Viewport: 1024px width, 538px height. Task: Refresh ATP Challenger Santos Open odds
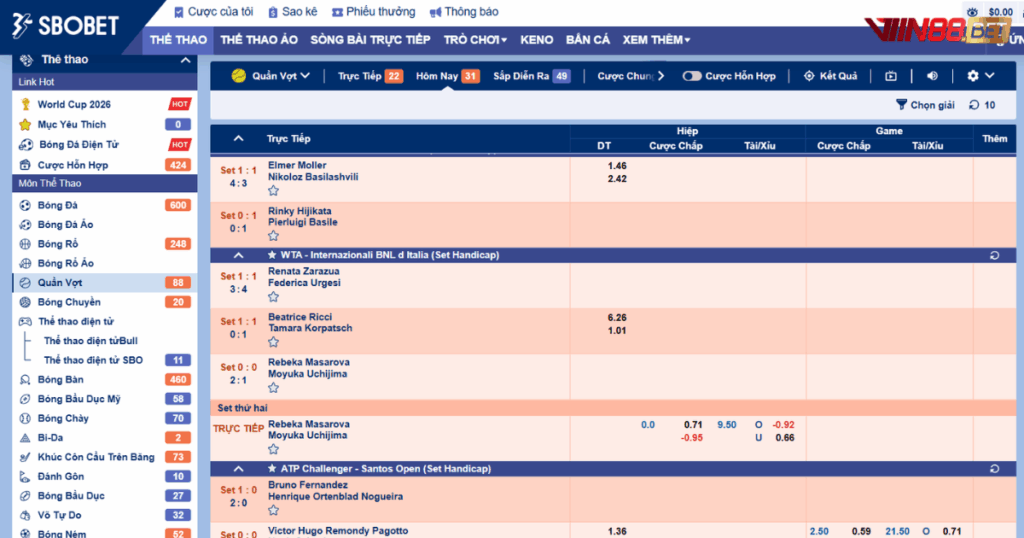pos(994,469)
